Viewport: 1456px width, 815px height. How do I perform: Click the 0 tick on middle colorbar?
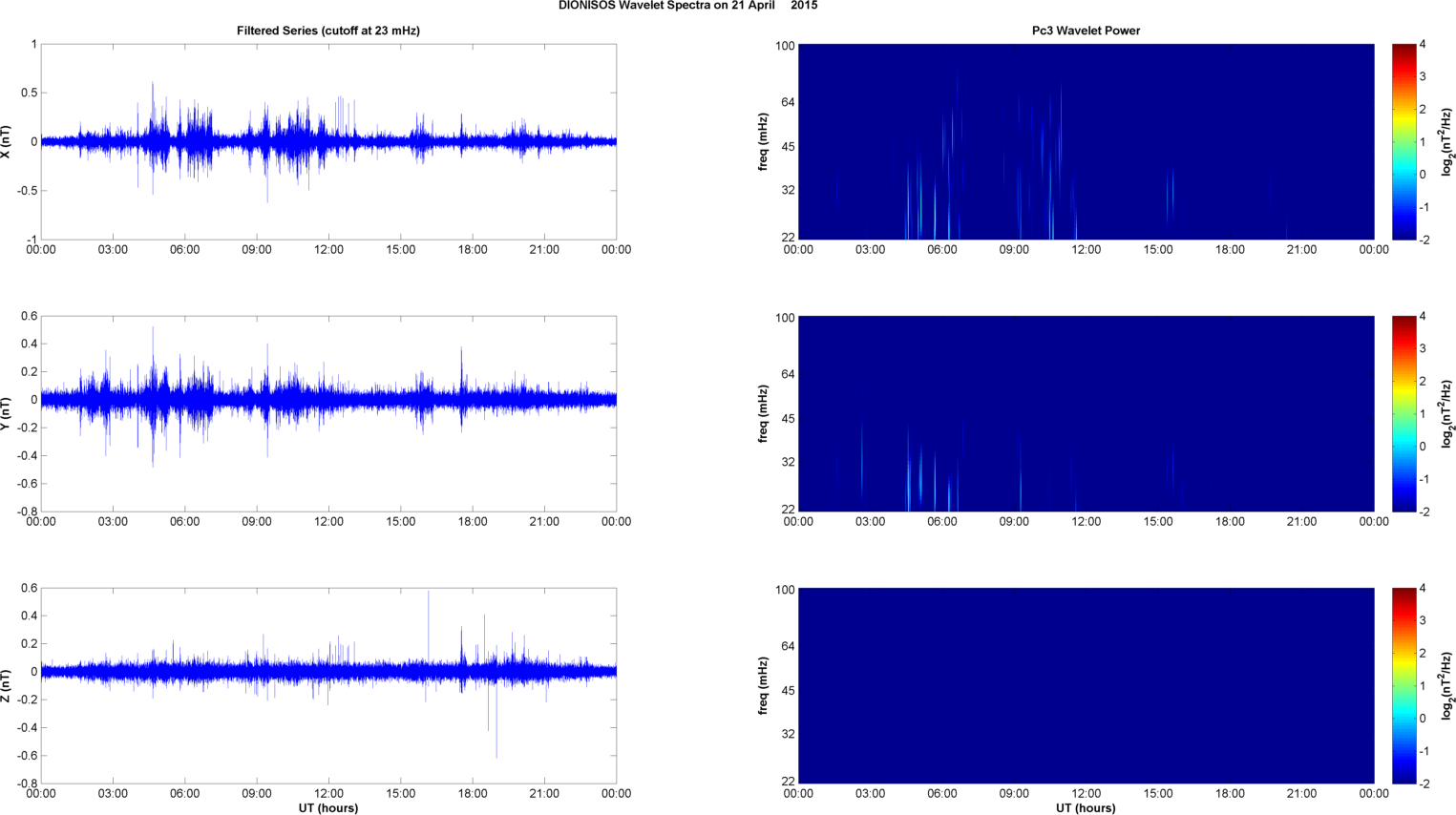pos(1423,447)
